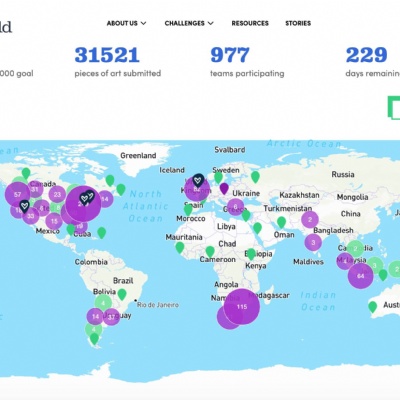Select the 57 cluster on western Canada
Screen dimensions: 400x400
coord(18,195)
